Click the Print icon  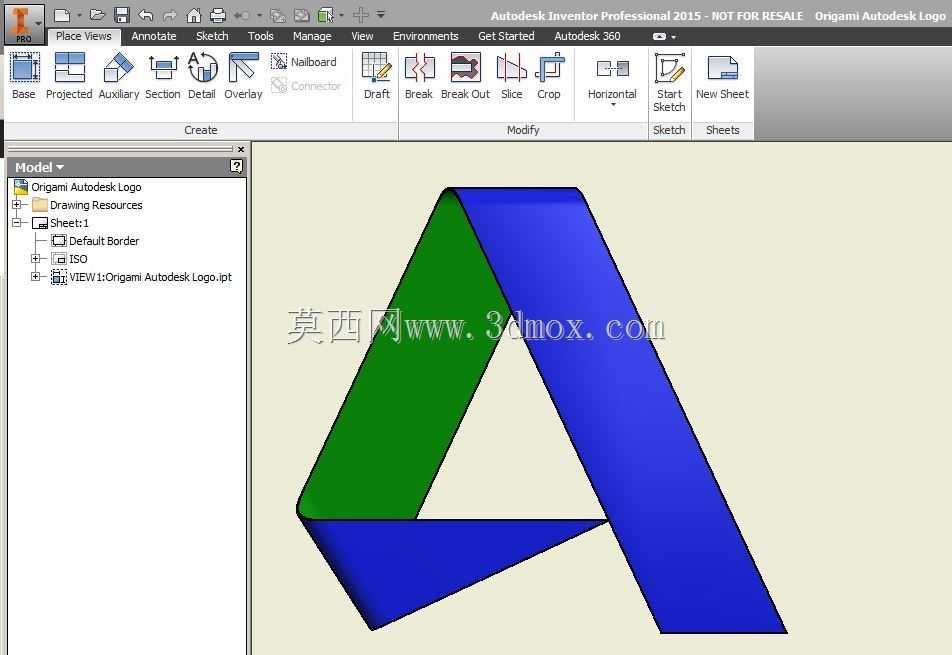click(217, 15)
